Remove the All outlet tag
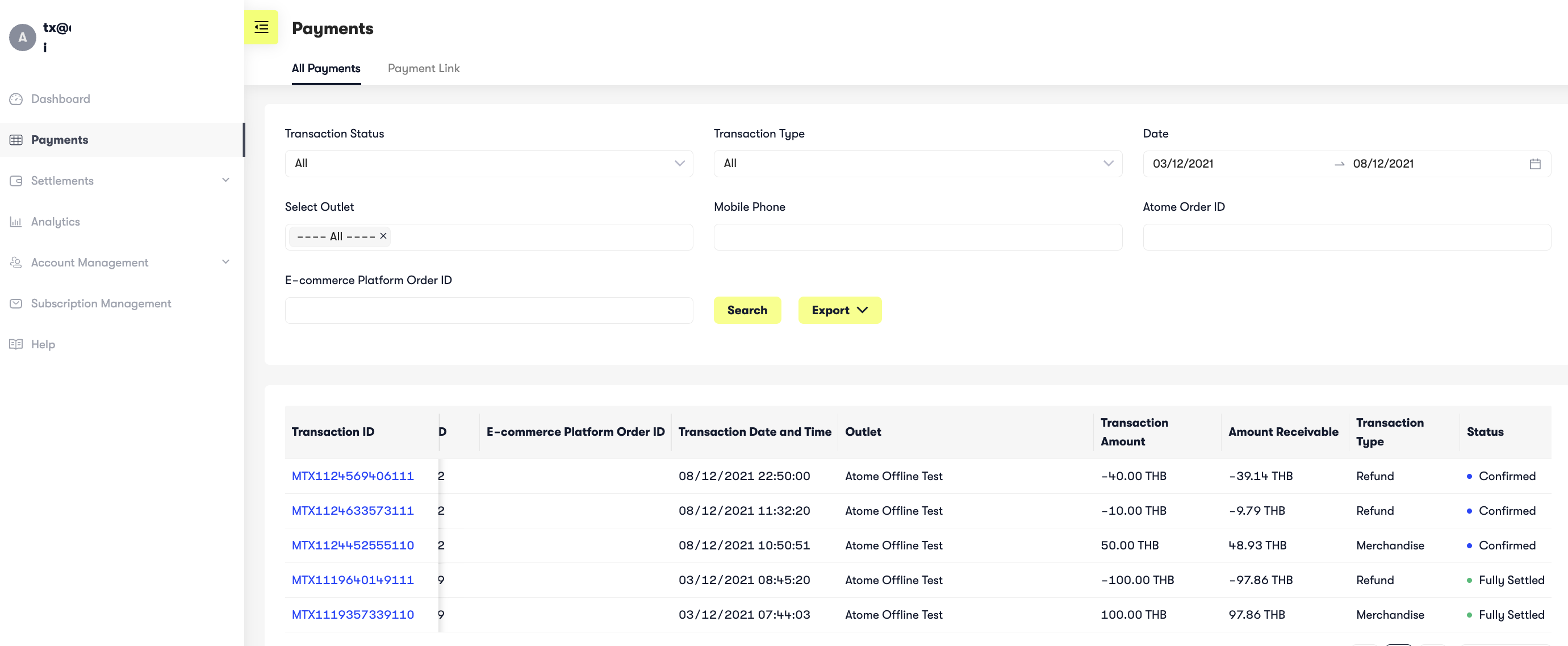Image resolution: width=1568 pixels, height=646 pixels. (383, 236)
